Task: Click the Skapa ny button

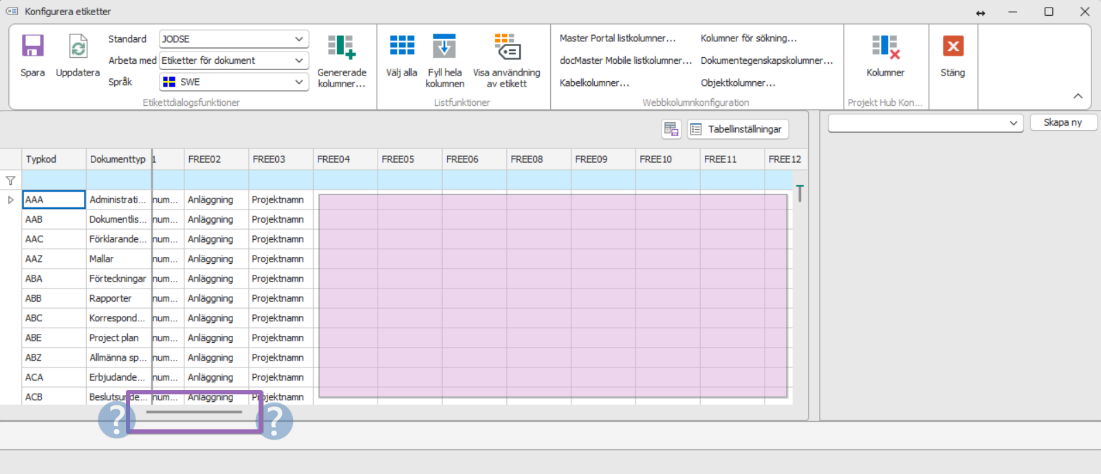Action: click(x=1063, y=123)
